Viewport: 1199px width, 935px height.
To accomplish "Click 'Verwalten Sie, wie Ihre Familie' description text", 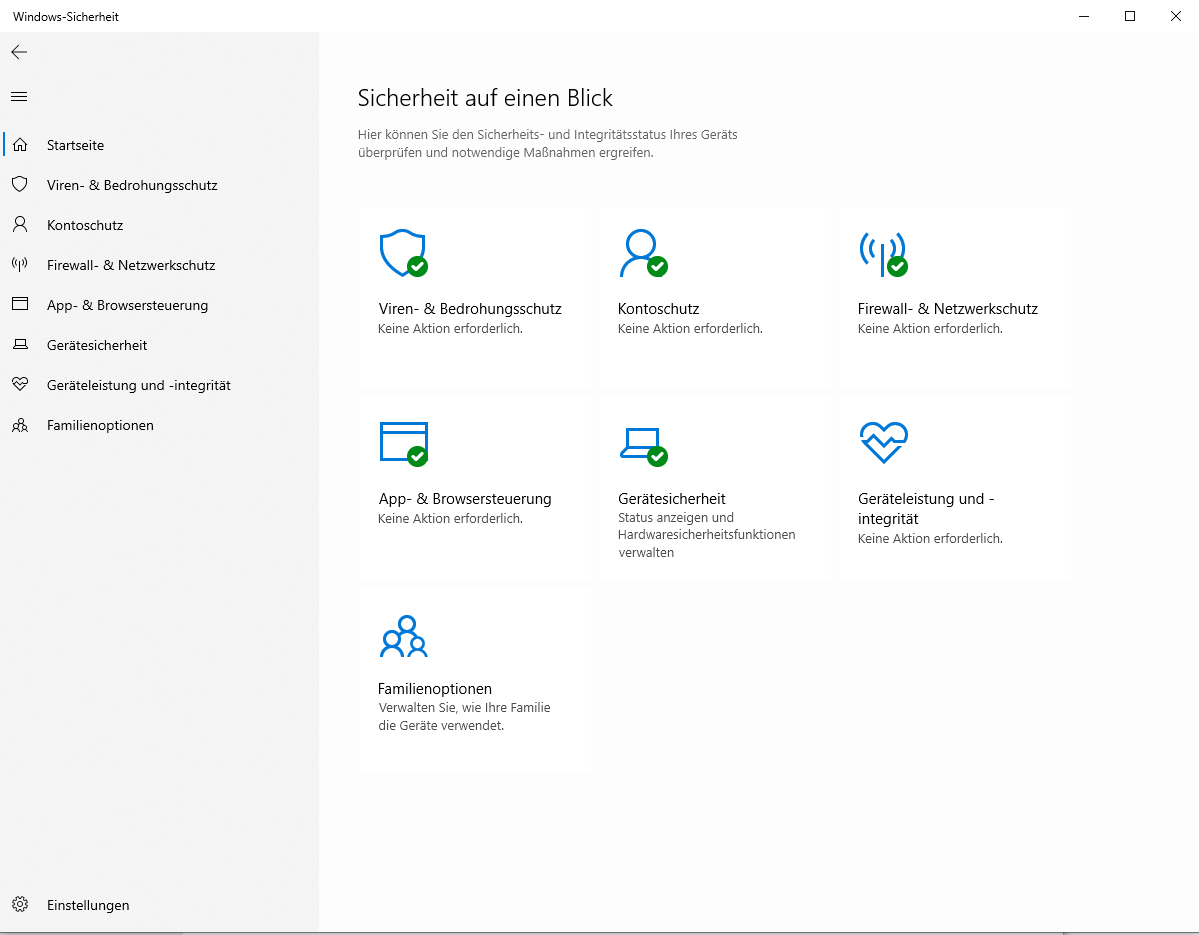I will 464,707.
